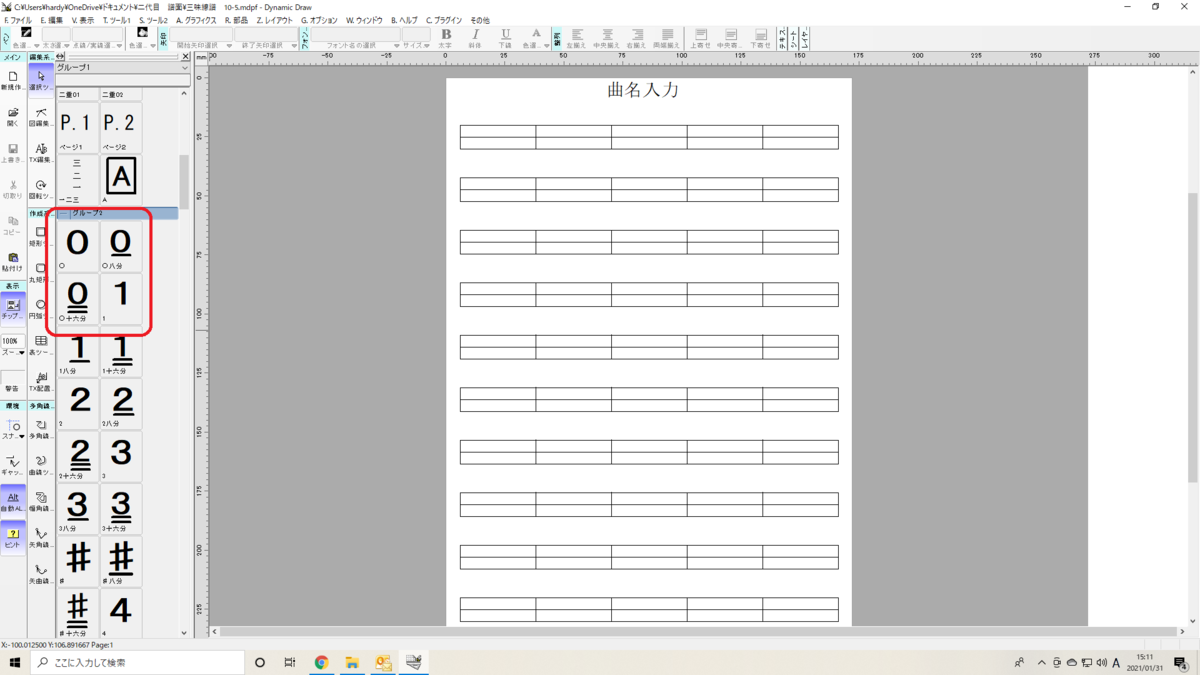Select the 図編集 tool
This screenshot has width=1200, height=675.
tap(41, 116)
